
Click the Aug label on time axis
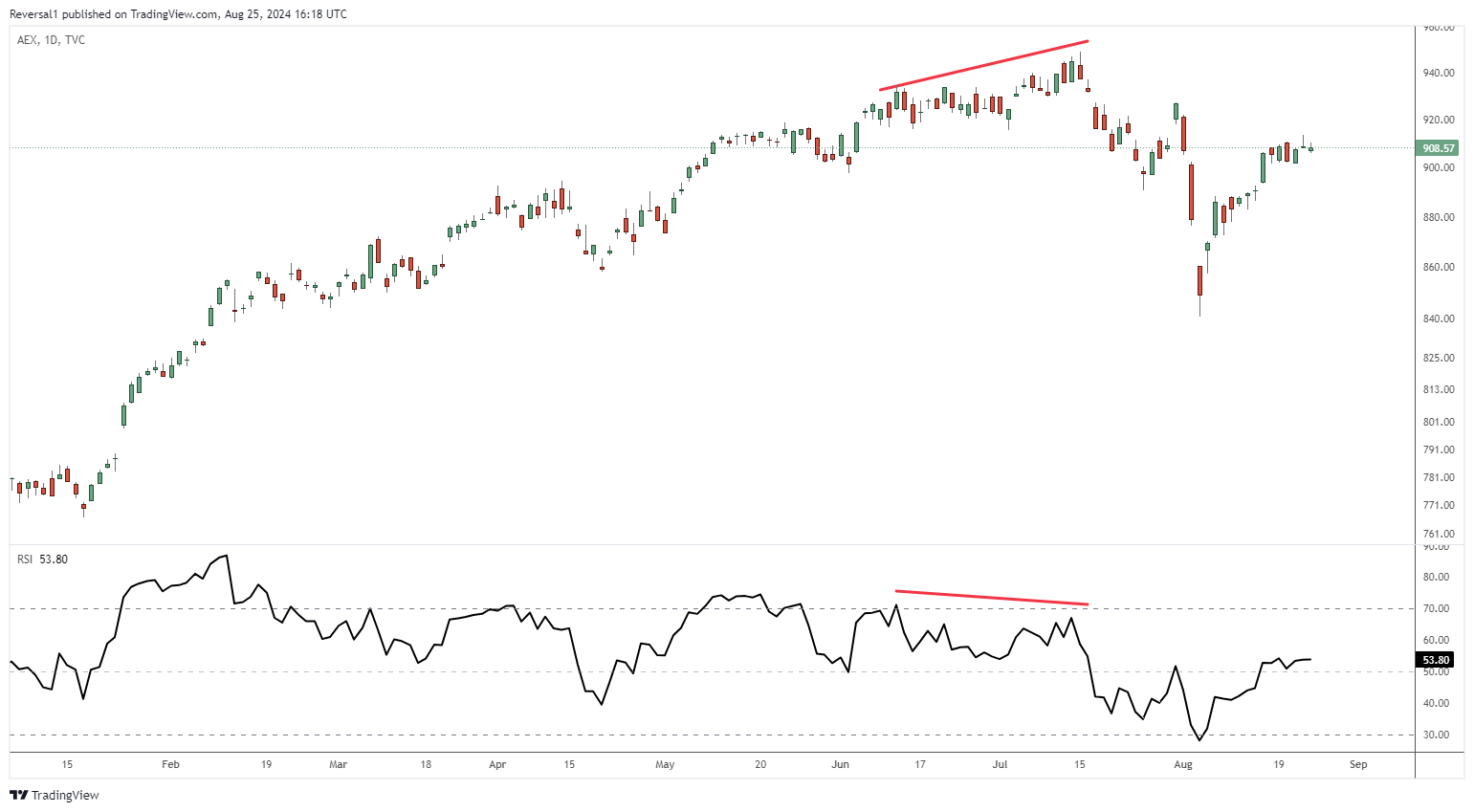[1183, 764]
